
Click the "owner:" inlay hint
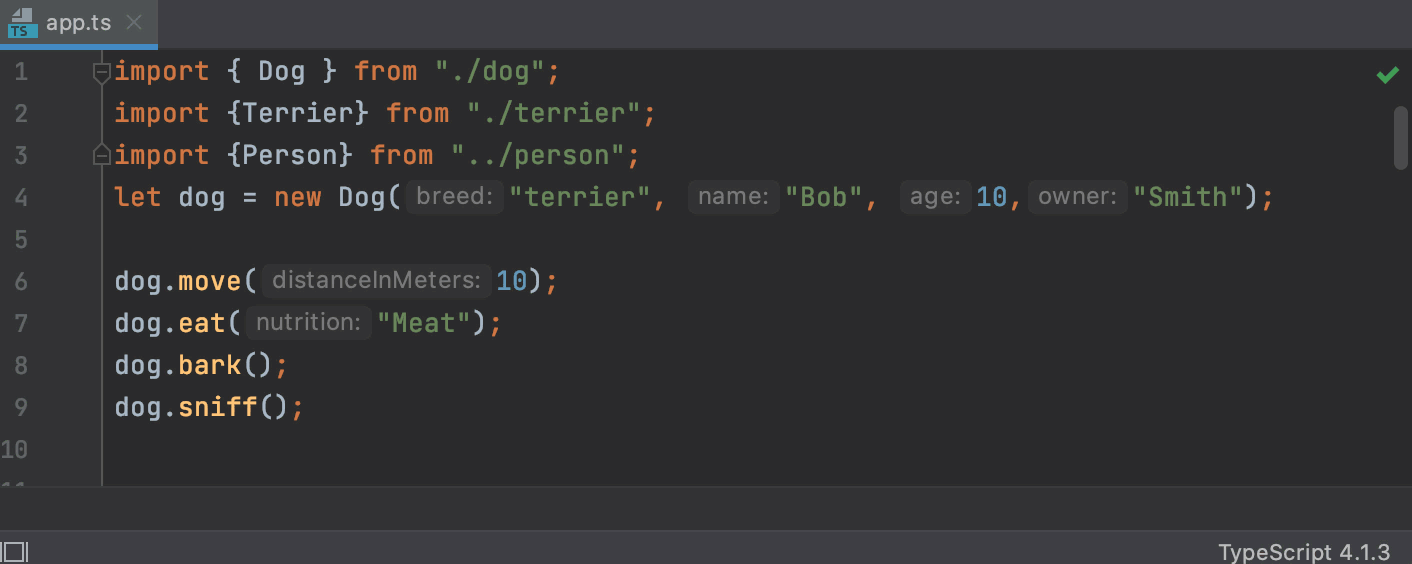(1077, 197)
